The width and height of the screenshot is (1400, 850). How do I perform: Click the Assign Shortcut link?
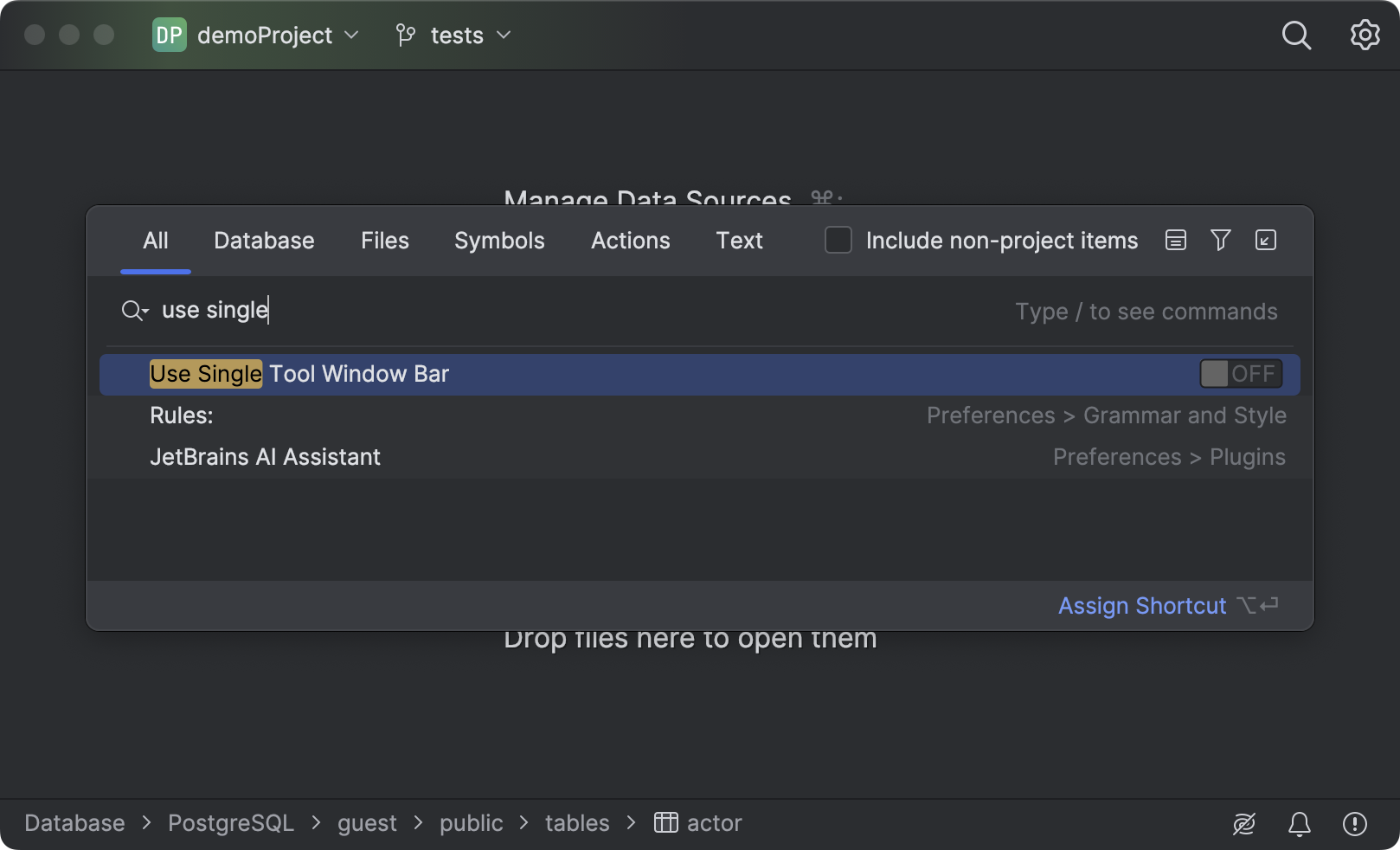pos(1142,605)
